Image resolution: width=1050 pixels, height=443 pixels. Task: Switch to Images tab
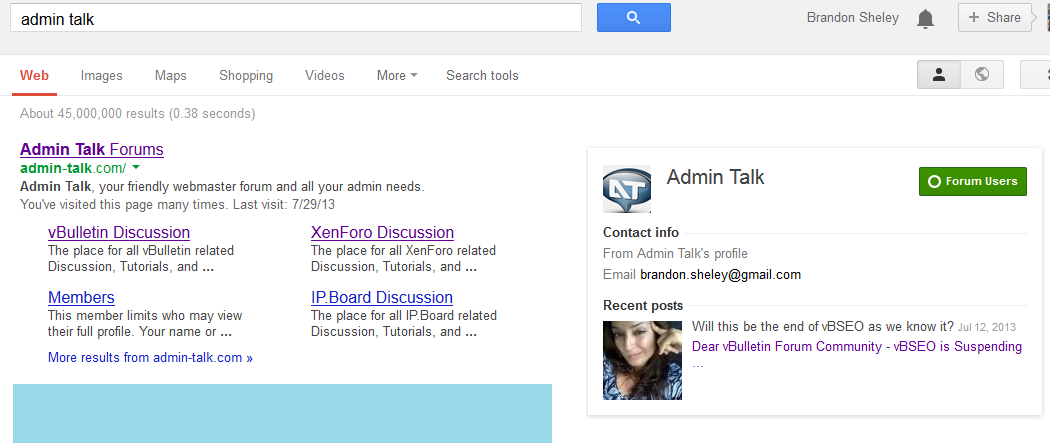pyautogui.click(x=102, y=76)
